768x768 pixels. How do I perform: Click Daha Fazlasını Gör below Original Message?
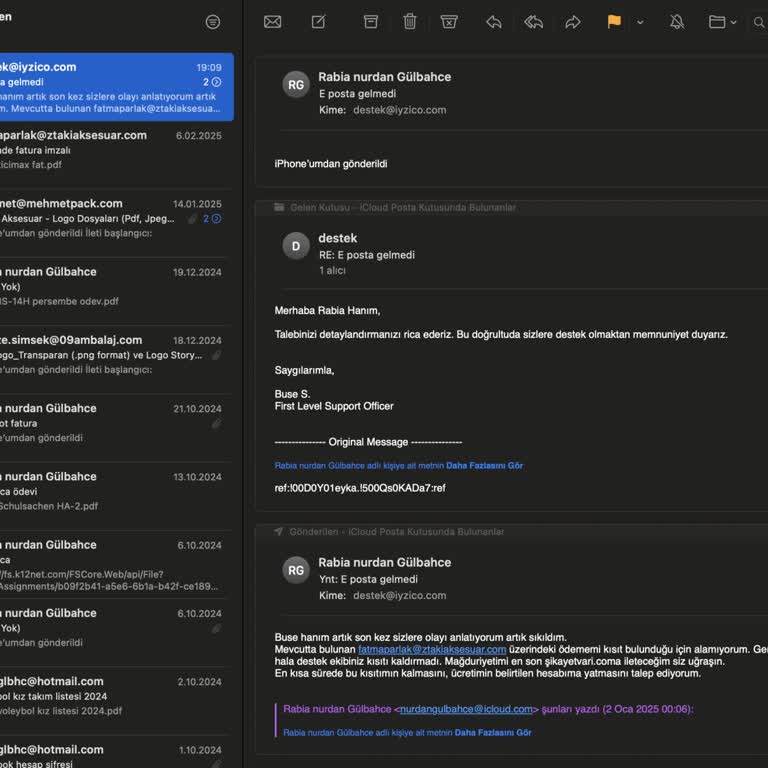484,465
